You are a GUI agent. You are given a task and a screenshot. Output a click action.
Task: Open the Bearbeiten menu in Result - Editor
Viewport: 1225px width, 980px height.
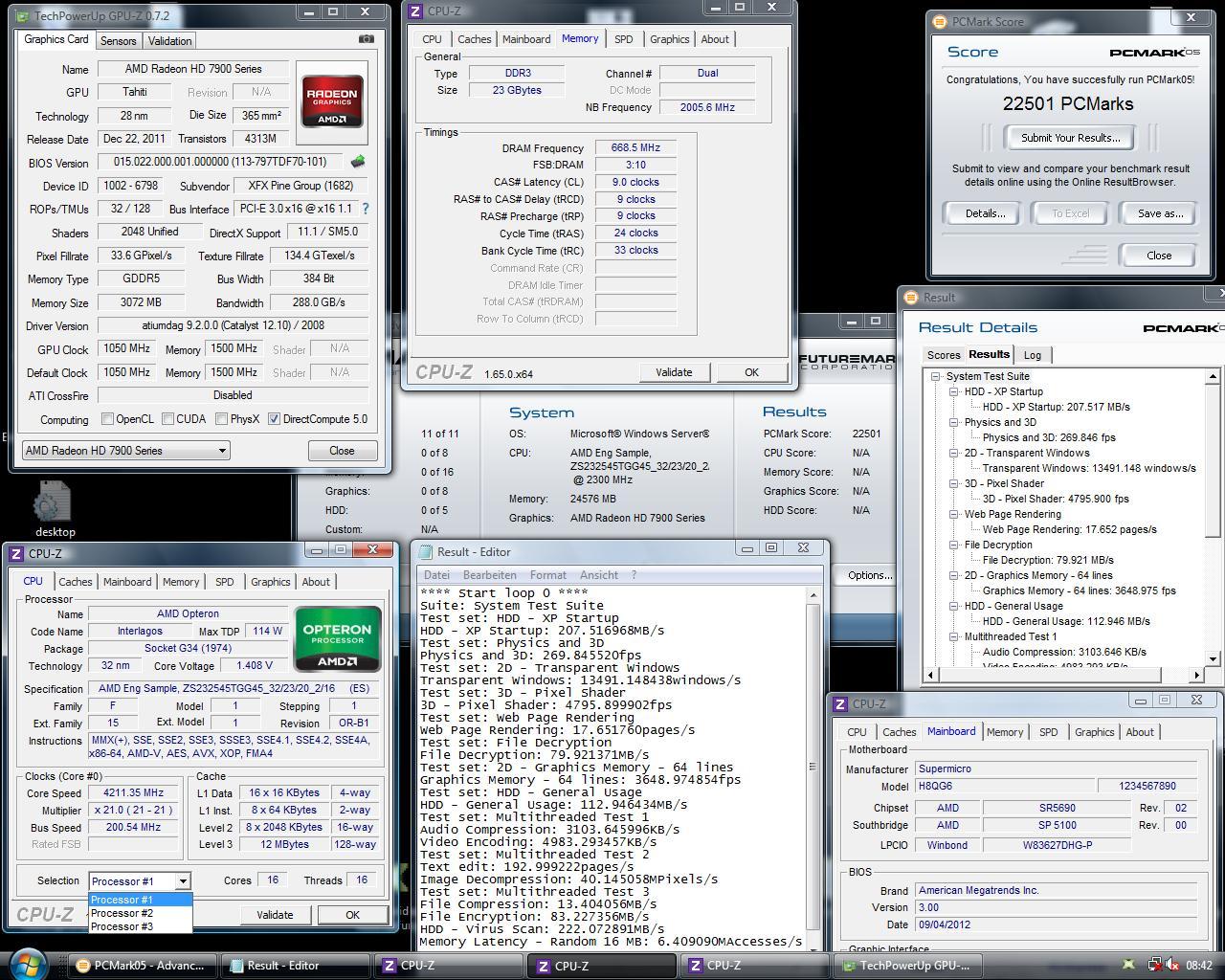click(490, 575)
